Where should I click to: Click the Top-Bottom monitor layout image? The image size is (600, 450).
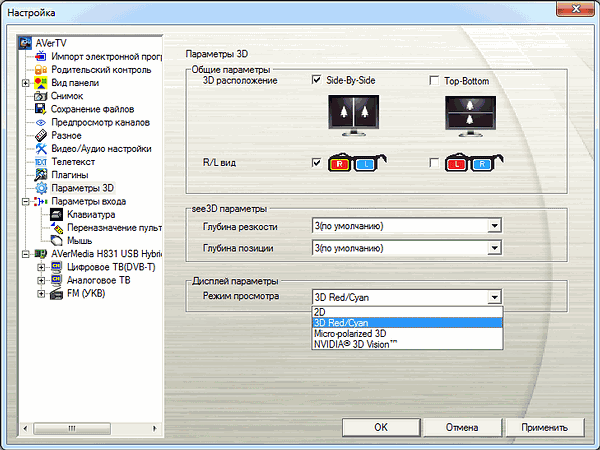(x=470, y=116)
